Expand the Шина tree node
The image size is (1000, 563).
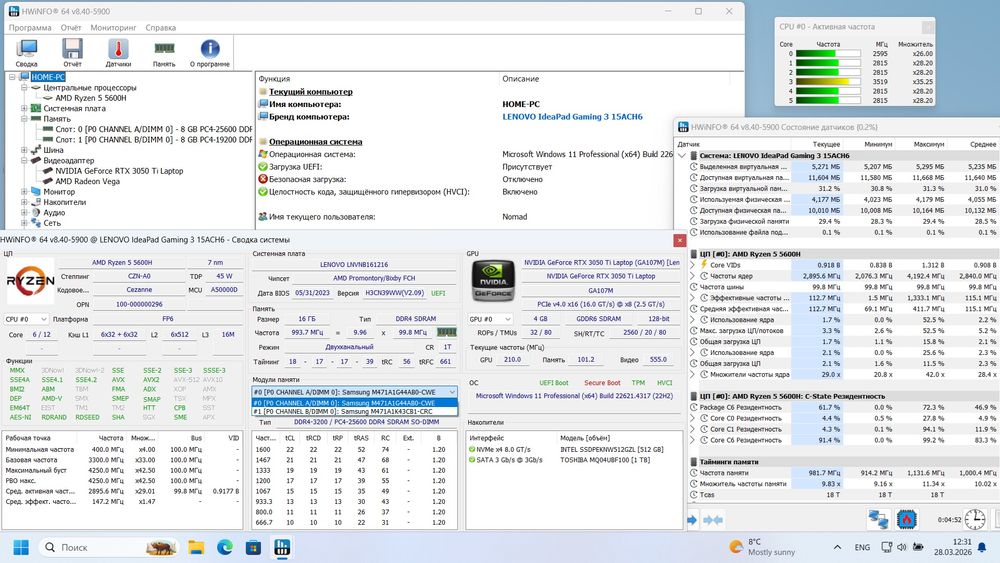coord(24,150)
